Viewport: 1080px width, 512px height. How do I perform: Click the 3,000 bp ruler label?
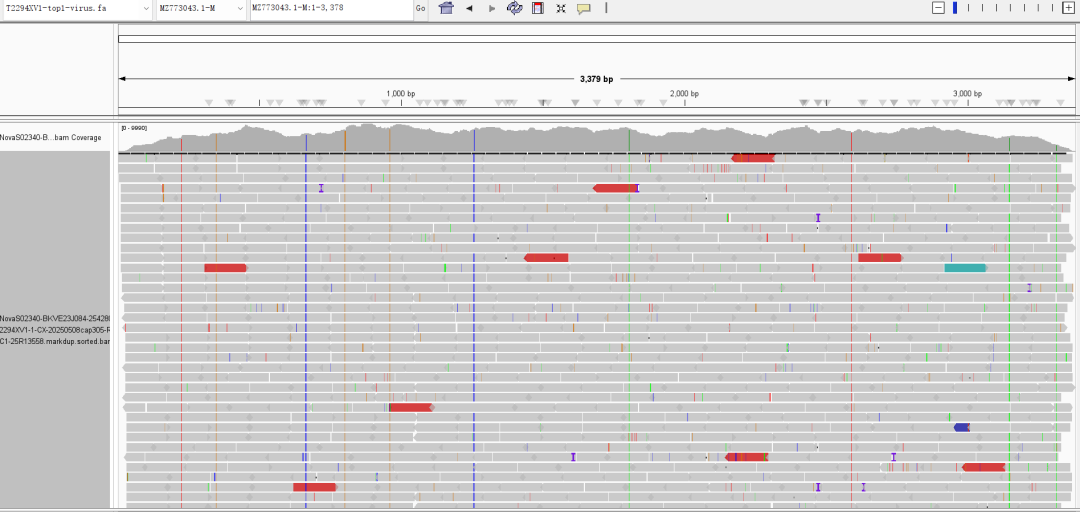pos(967,94)
